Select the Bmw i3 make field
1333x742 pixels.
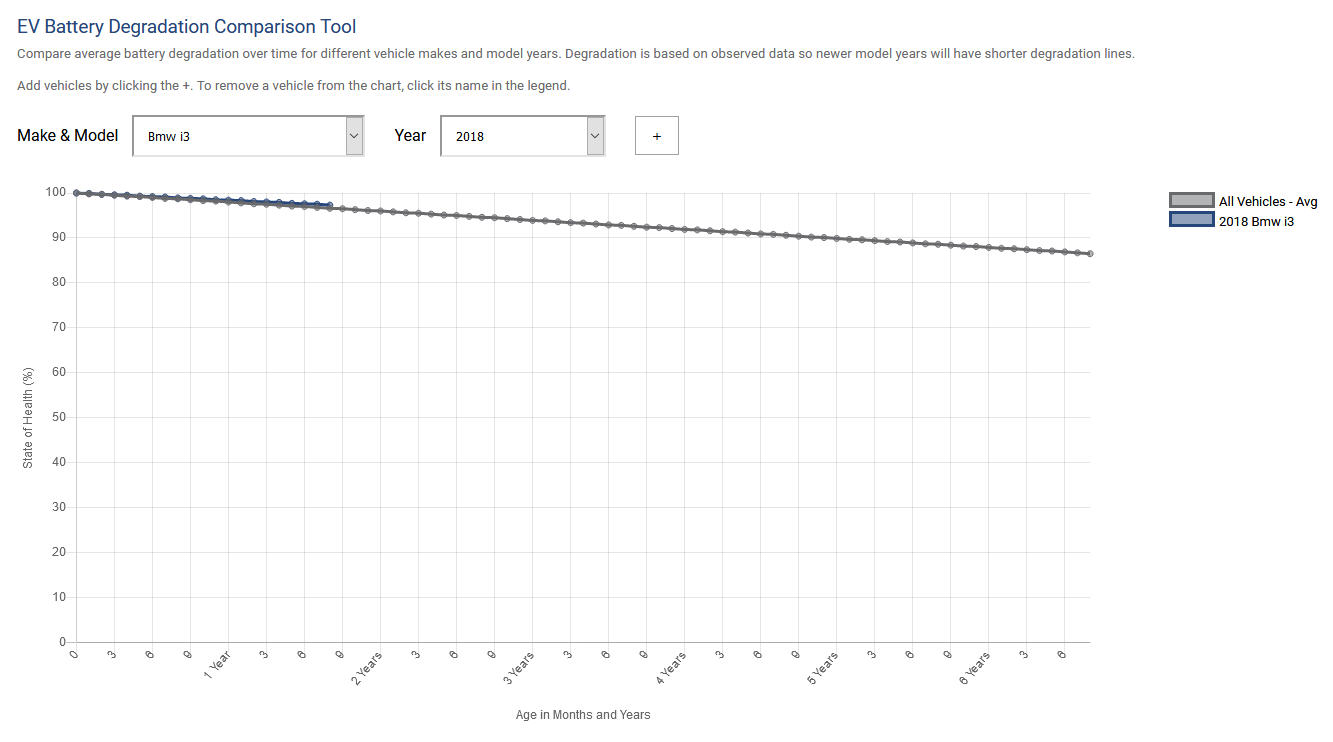click(240, 136)
